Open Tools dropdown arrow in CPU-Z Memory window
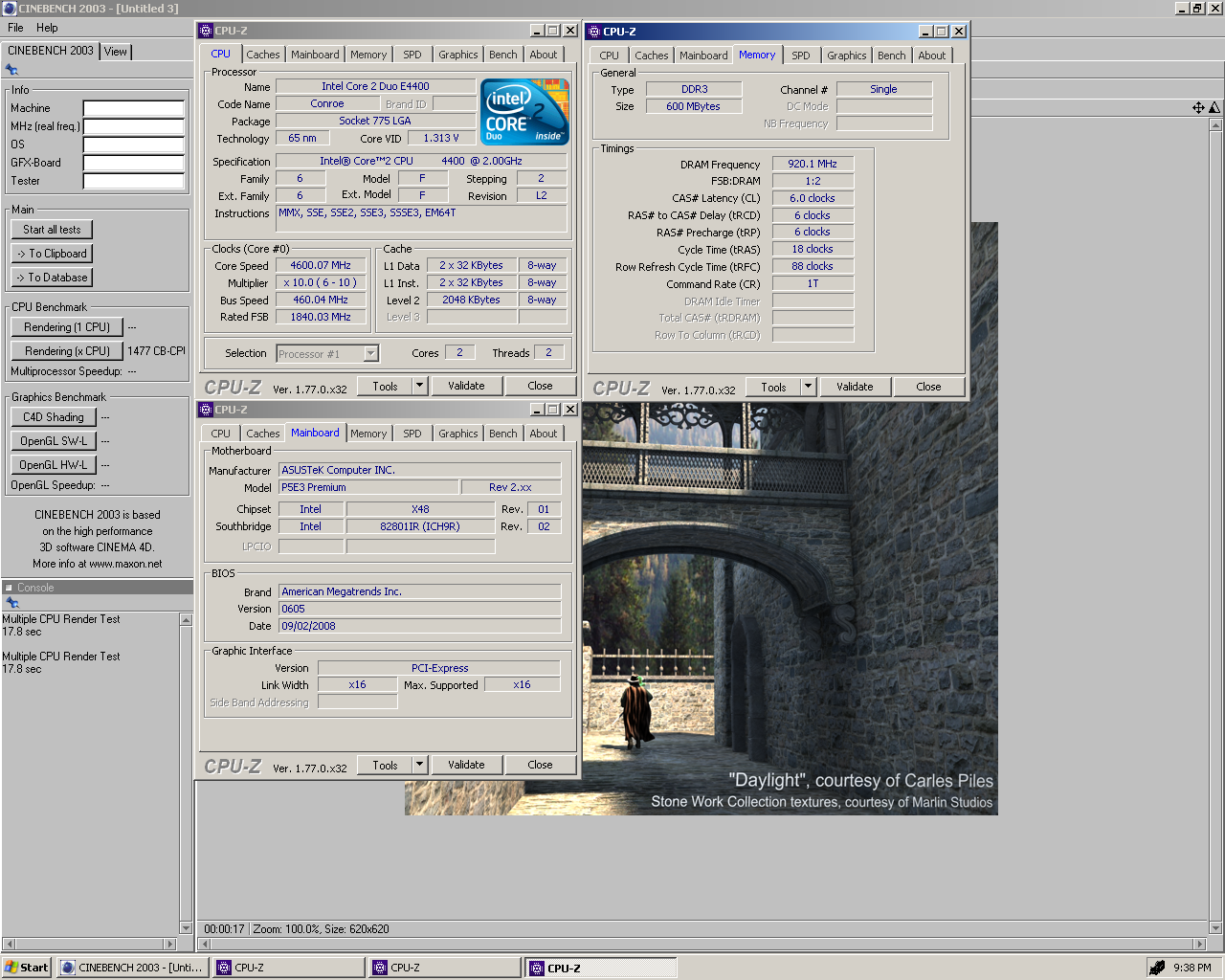 [x=808, y=387]
